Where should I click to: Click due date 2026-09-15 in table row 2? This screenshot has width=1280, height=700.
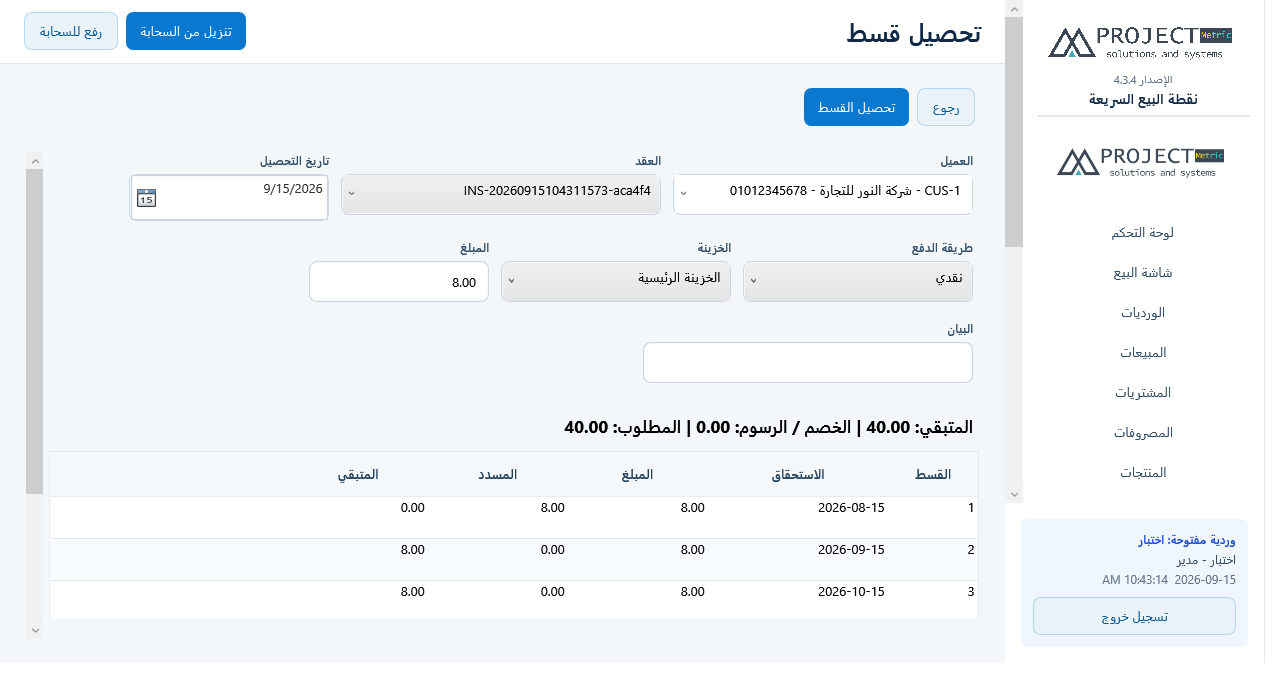click(851, 550)
